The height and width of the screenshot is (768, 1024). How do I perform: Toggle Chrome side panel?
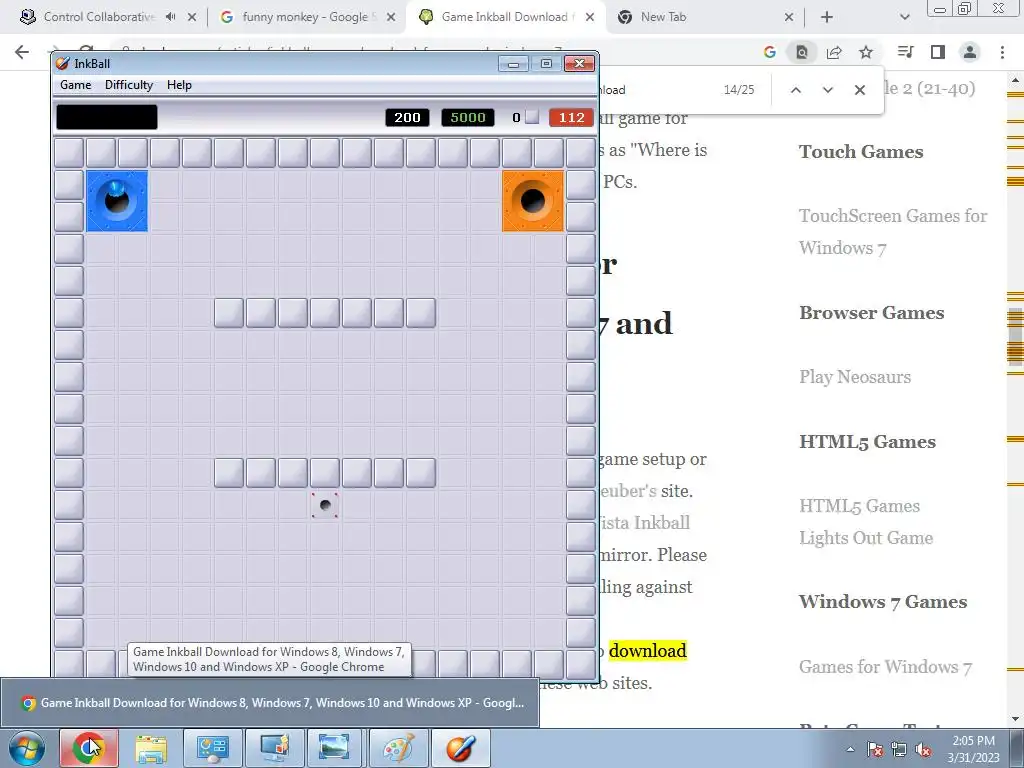(938, 52)
